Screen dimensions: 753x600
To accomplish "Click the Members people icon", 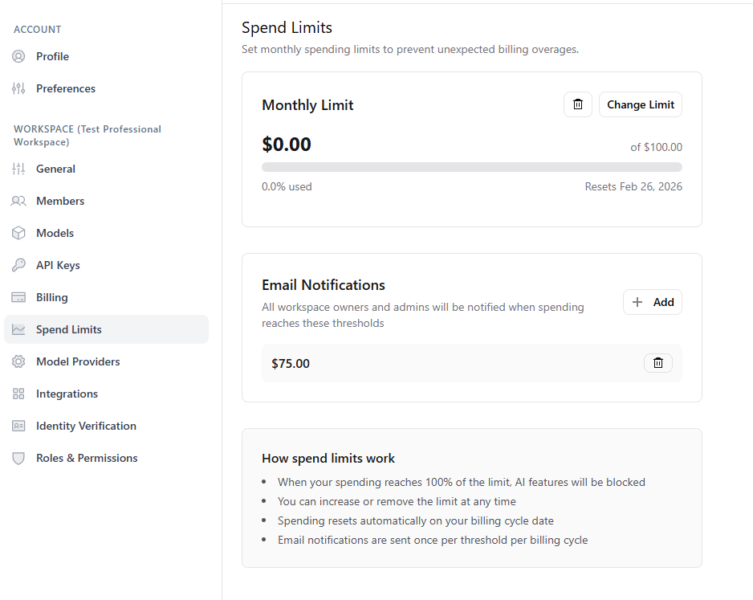I will [18, 201].
